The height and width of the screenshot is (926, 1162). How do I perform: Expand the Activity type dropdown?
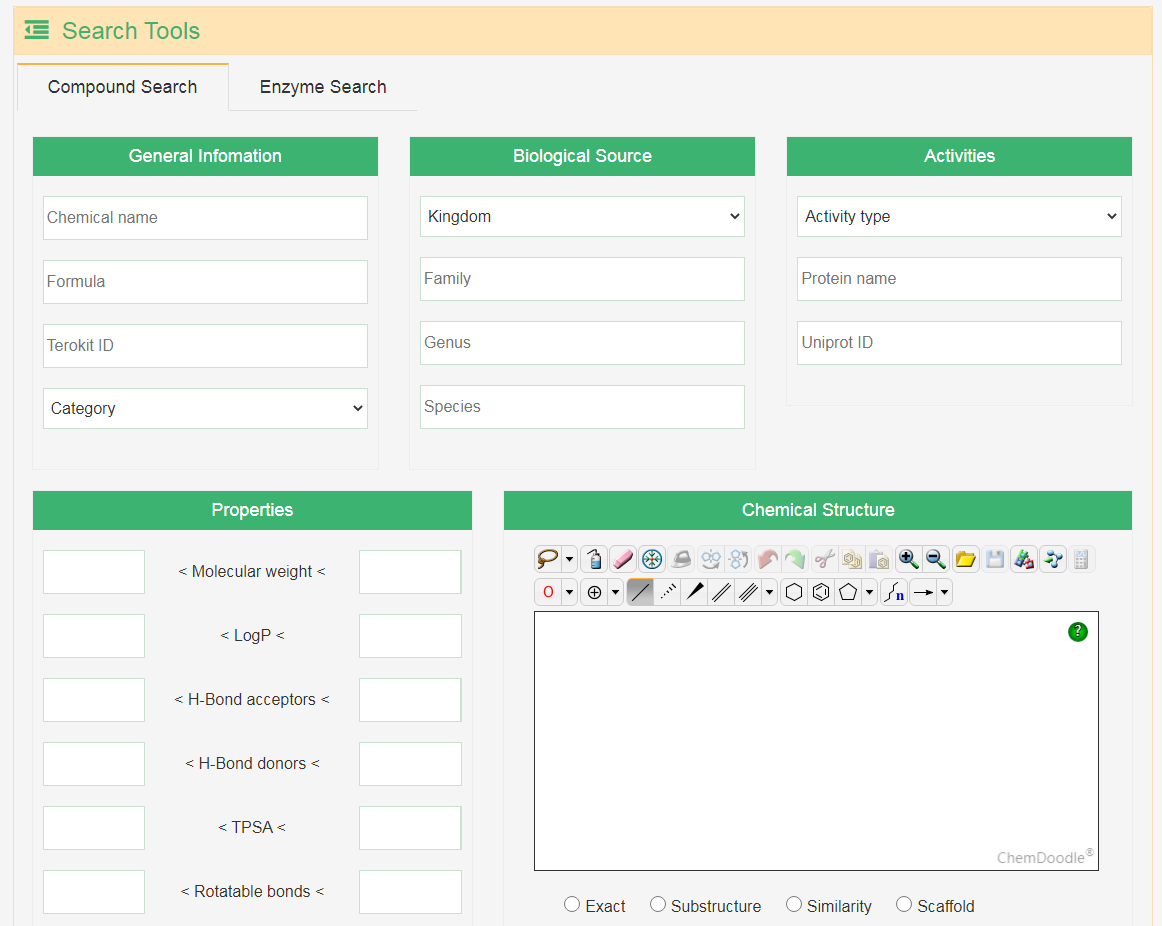[x=959, y=216]
